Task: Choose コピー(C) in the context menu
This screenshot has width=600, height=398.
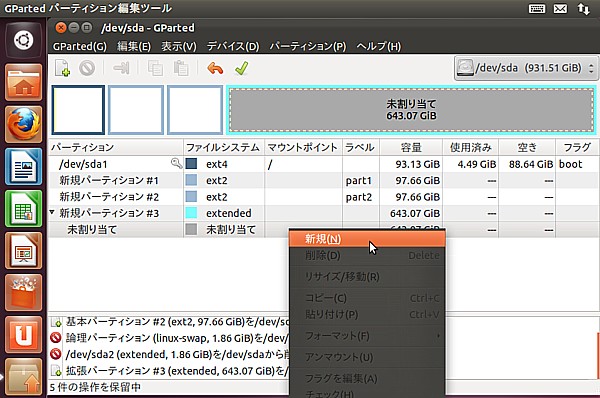Action: pos(367,298)
